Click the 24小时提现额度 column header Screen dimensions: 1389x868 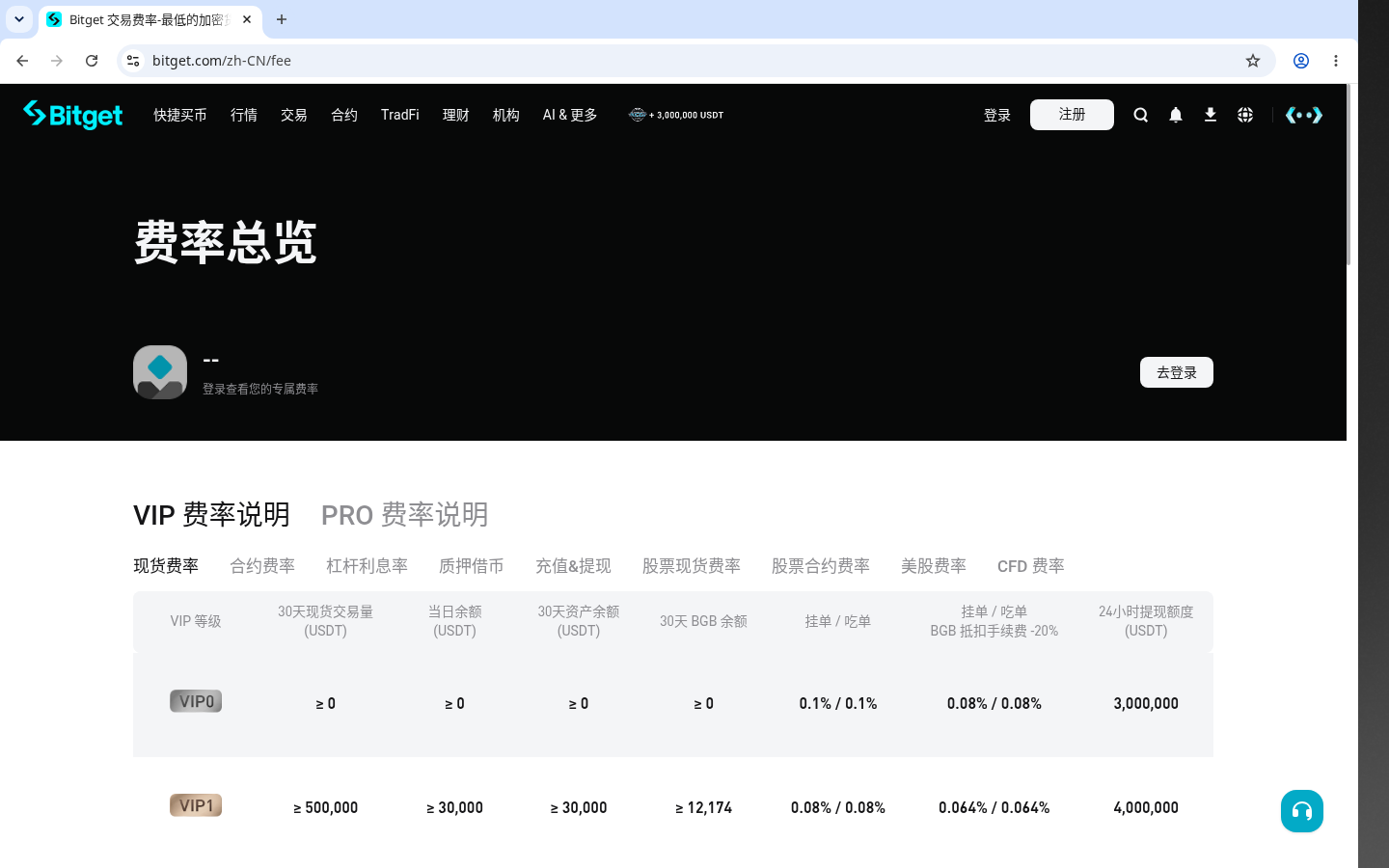[x=1146, y=621]
